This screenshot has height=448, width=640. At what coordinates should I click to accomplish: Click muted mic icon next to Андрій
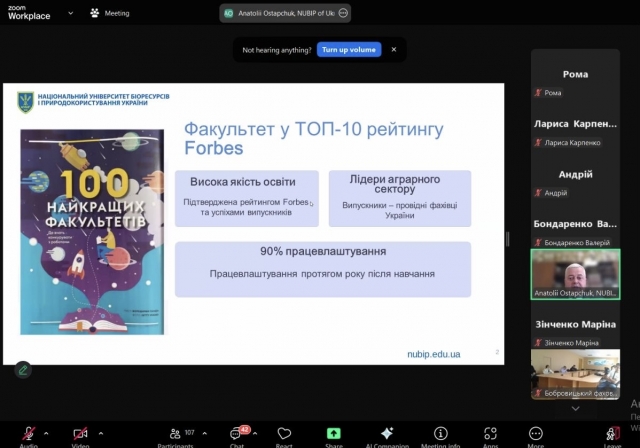pyautogui.click(x=538, y=193)
